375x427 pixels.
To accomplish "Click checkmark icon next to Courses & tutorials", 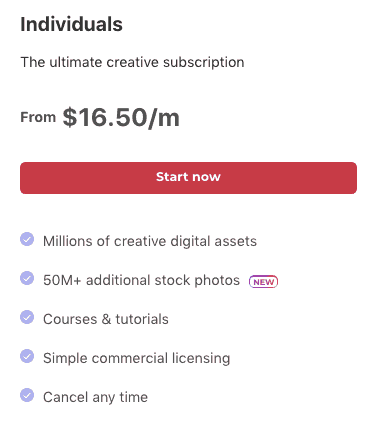I will pyautogui.click(x=27, y=317).
